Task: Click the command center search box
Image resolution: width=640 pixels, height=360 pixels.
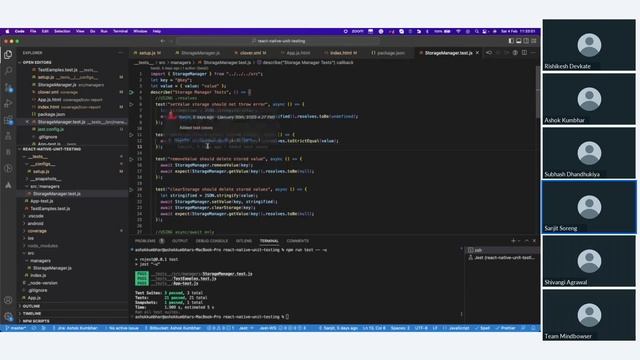Action: tap(278, 41)
